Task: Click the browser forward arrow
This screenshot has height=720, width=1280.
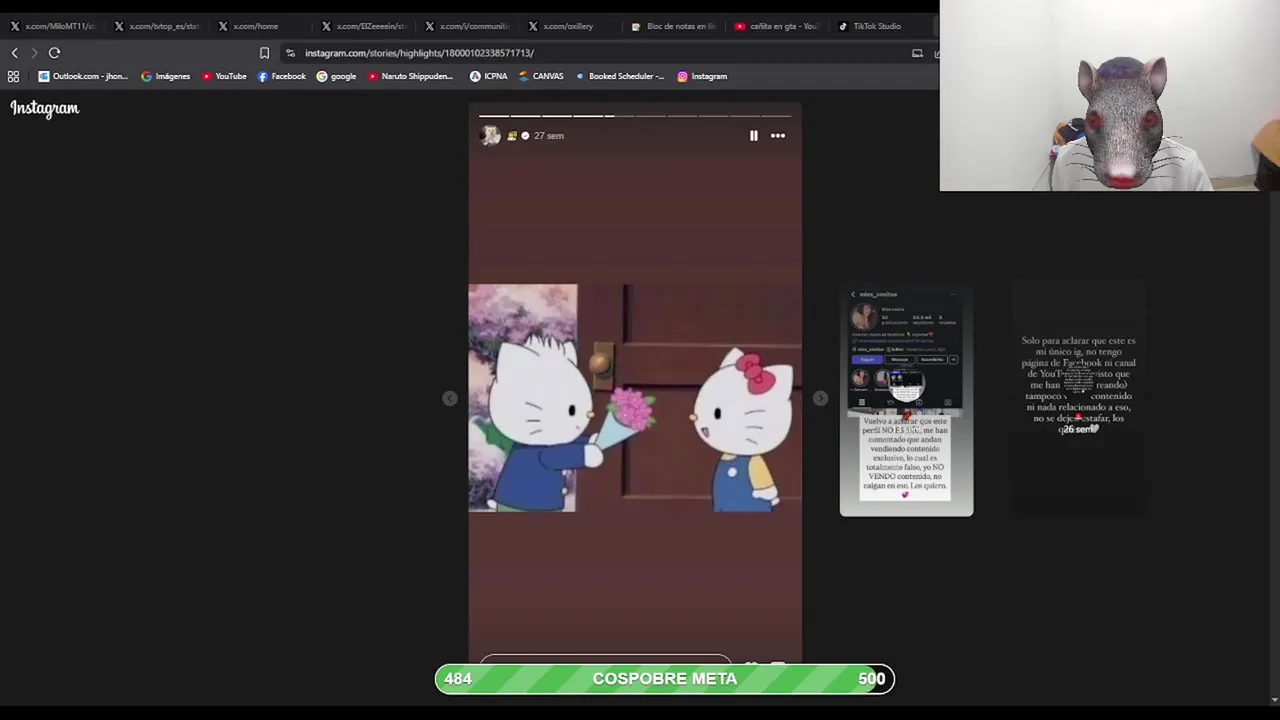Action: (34, 53)
